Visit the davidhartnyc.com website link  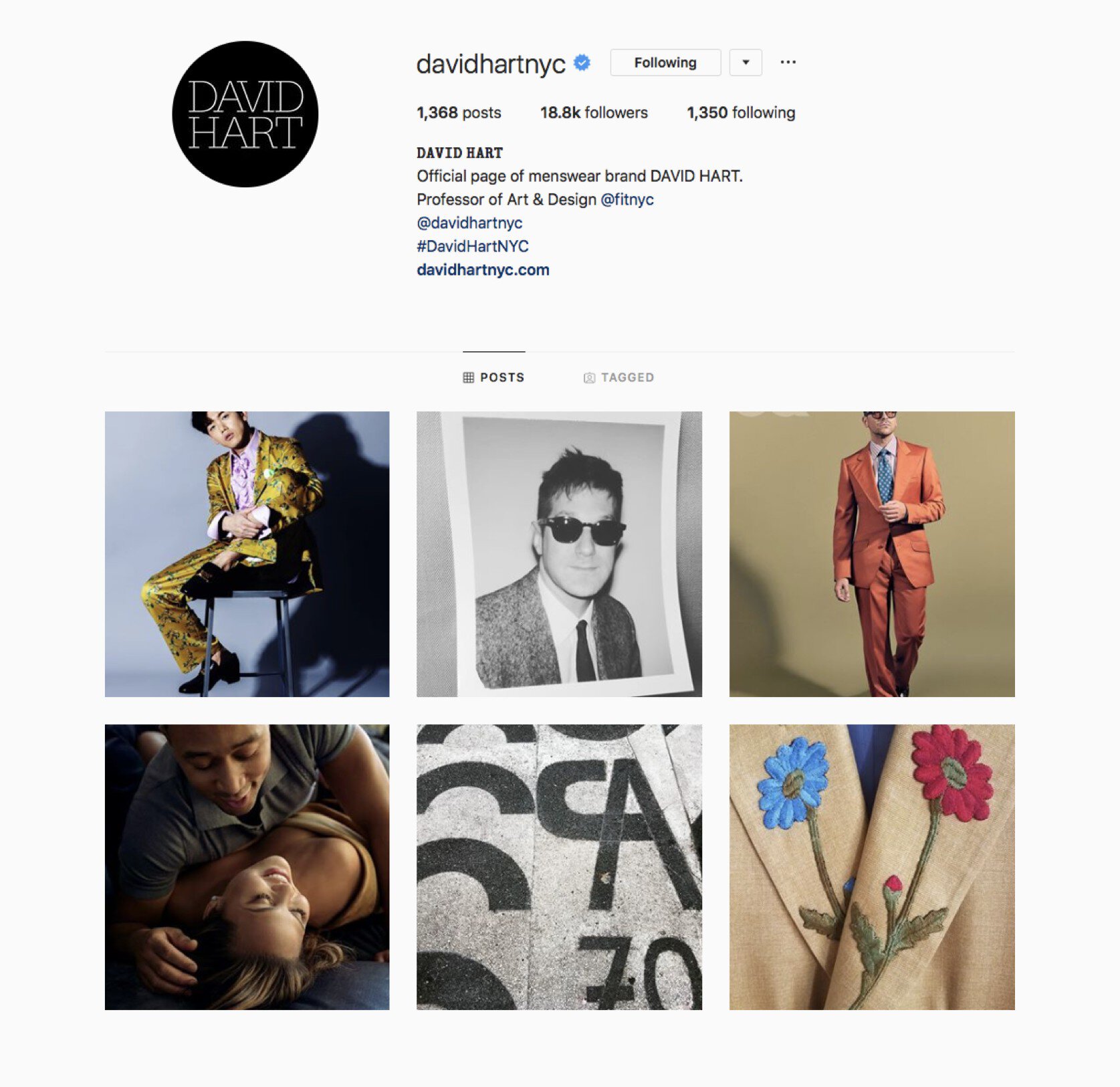point(483,270)
